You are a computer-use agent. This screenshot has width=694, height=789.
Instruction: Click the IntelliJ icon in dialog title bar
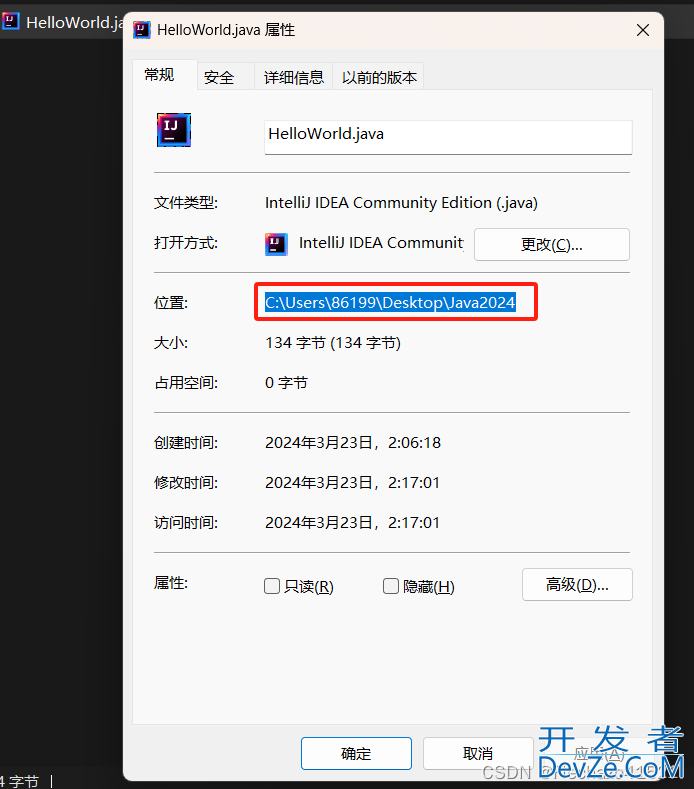pos(141,30)
